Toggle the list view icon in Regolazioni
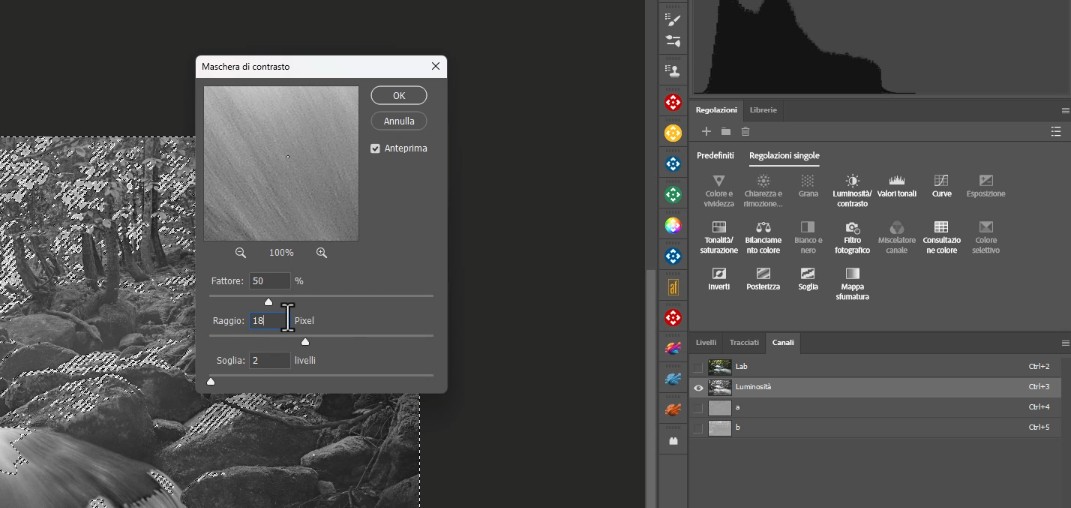Viewport: 1071px width, 508px height. (x=1056, y=131)
